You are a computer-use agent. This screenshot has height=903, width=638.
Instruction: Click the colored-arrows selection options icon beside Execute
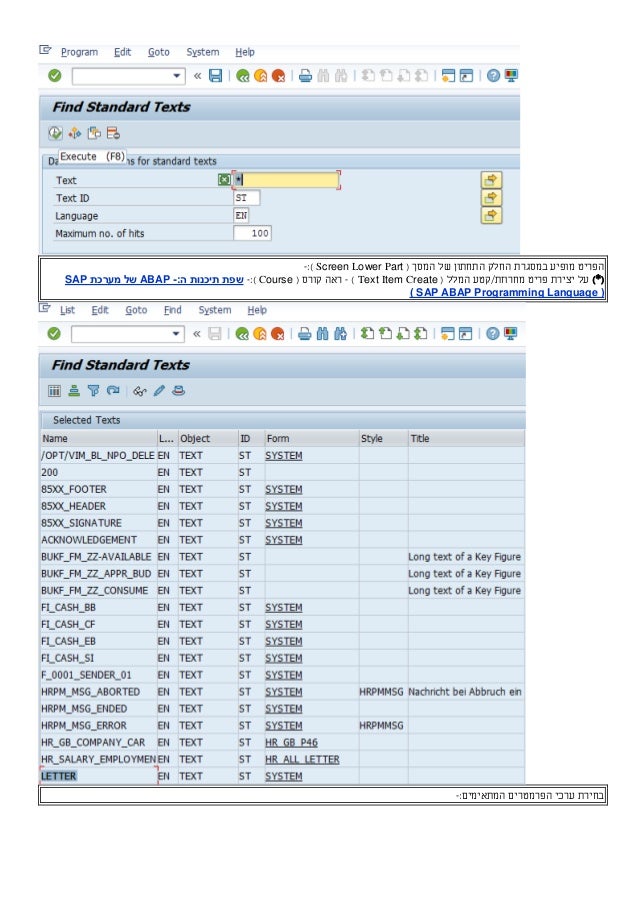[75, 133]
